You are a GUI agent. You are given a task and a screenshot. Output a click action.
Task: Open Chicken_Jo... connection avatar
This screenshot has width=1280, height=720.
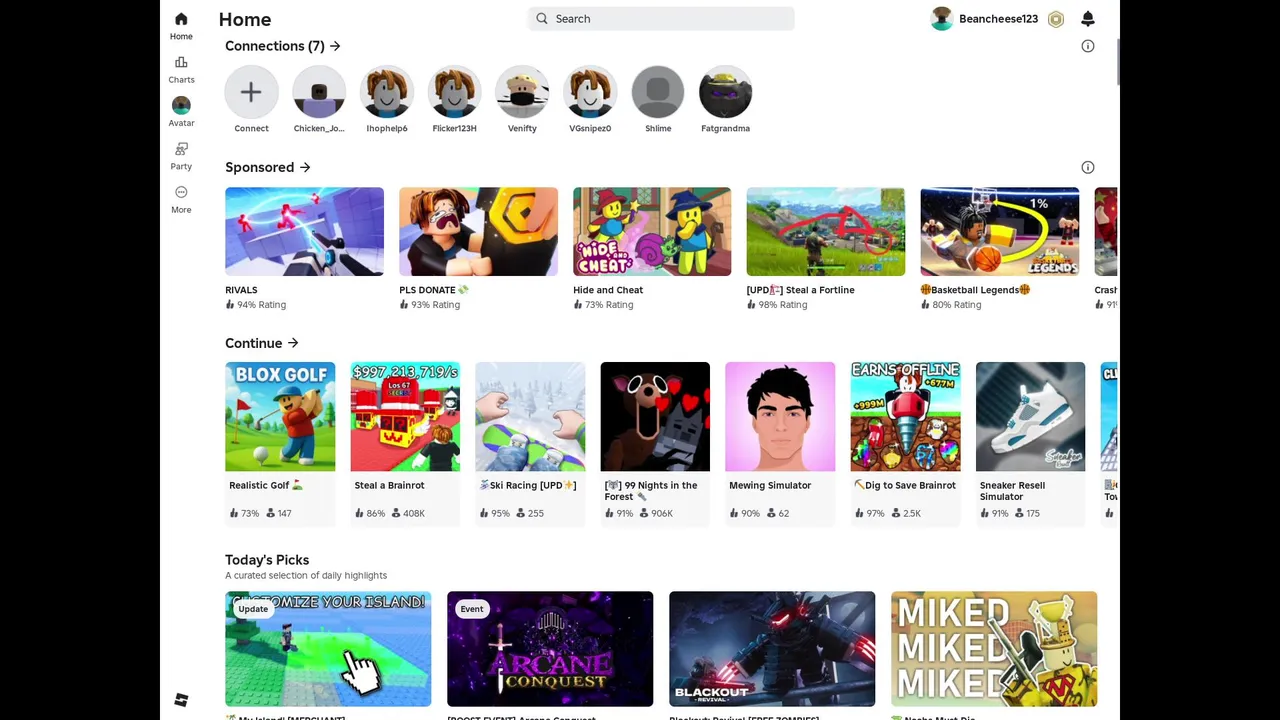[x=319, y=92]
